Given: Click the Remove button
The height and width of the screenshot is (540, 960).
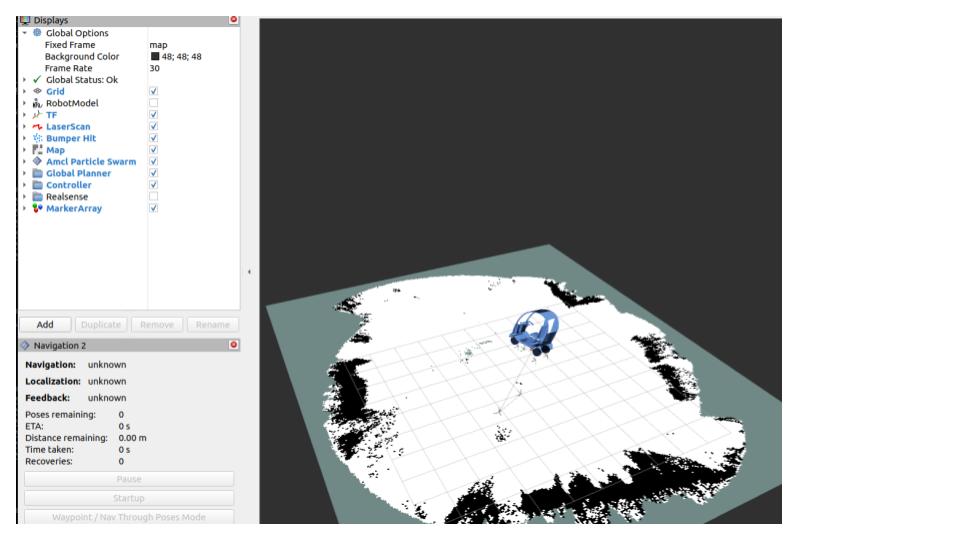Looking at the screenshot, I should tap(157, 324).
